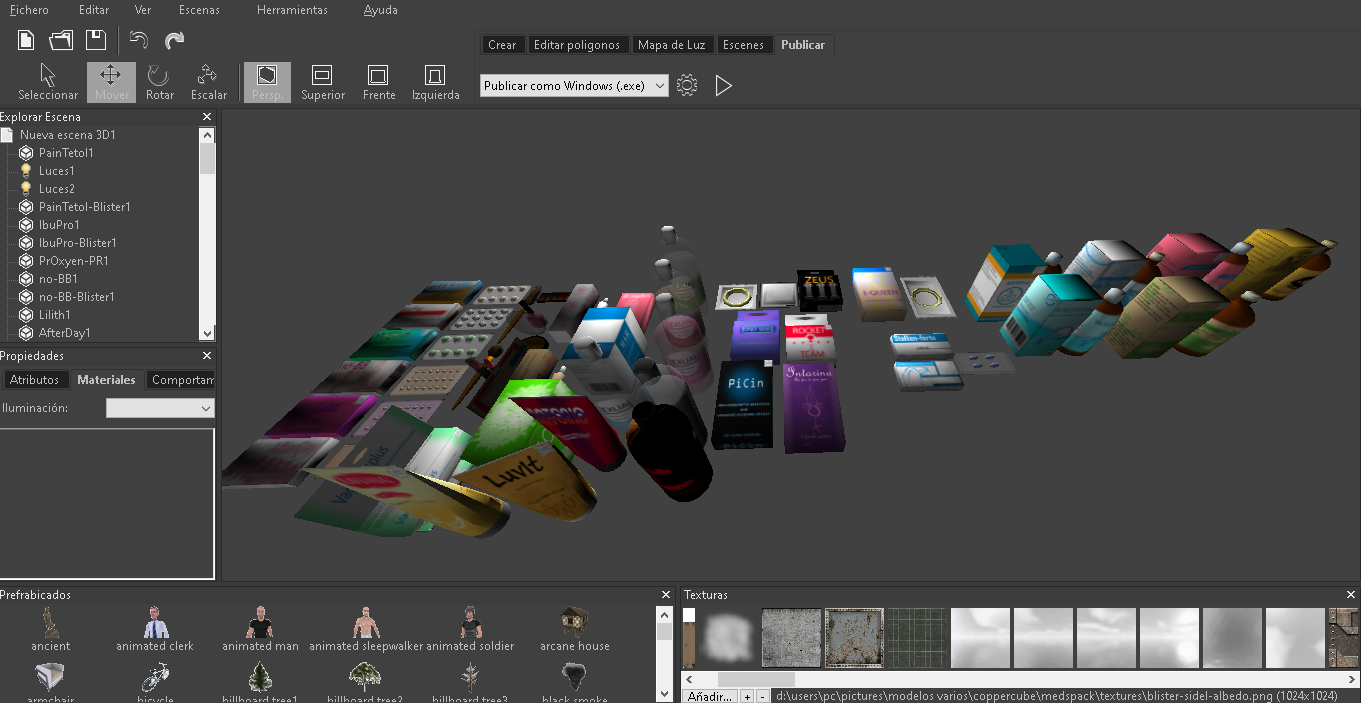Switch to the Crear tab

[x=502, y=45]
